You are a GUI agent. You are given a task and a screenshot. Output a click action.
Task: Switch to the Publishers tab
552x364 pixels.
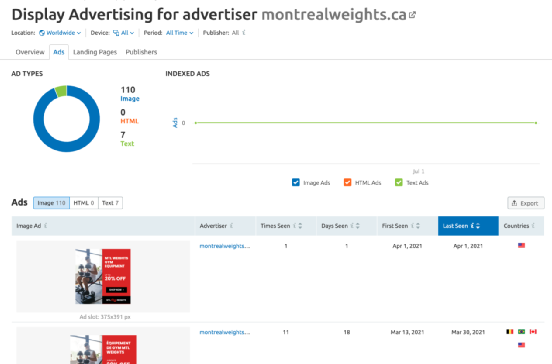point(141,52)
